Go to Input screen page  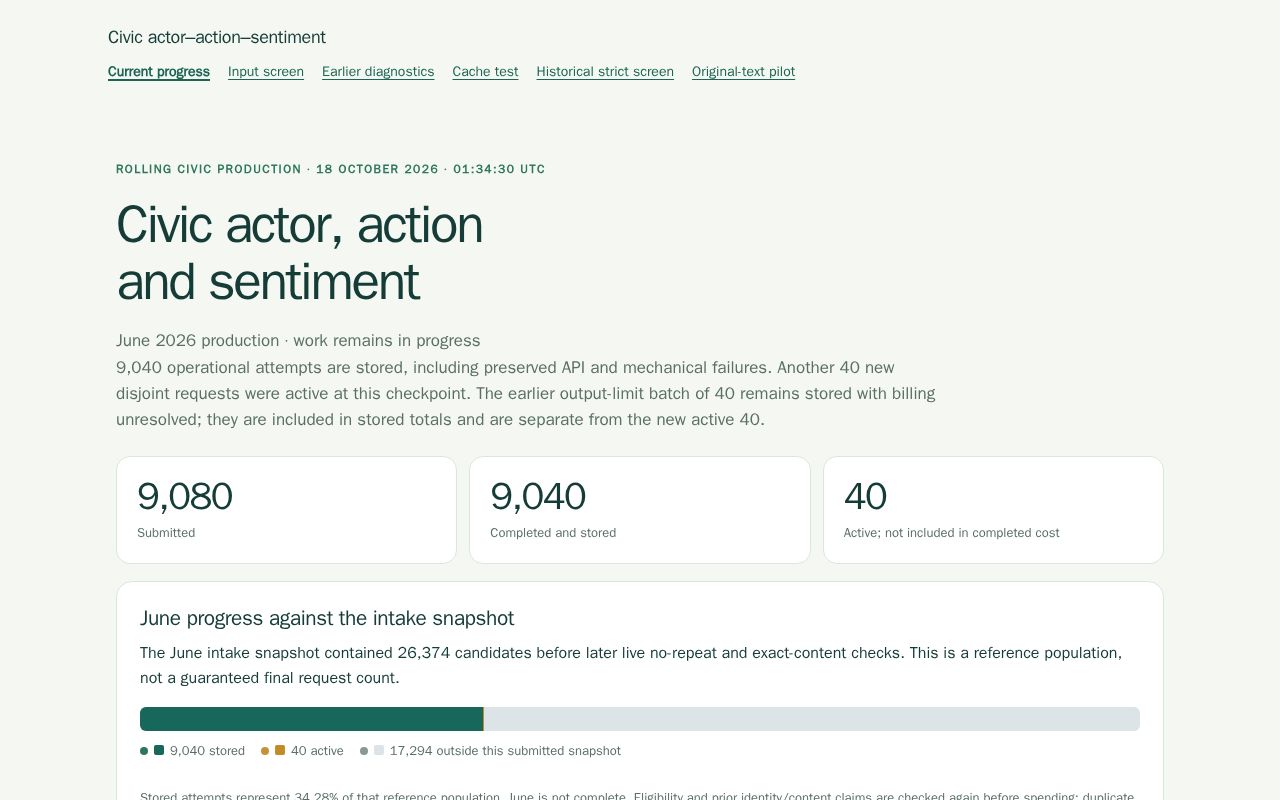point(266,72)
